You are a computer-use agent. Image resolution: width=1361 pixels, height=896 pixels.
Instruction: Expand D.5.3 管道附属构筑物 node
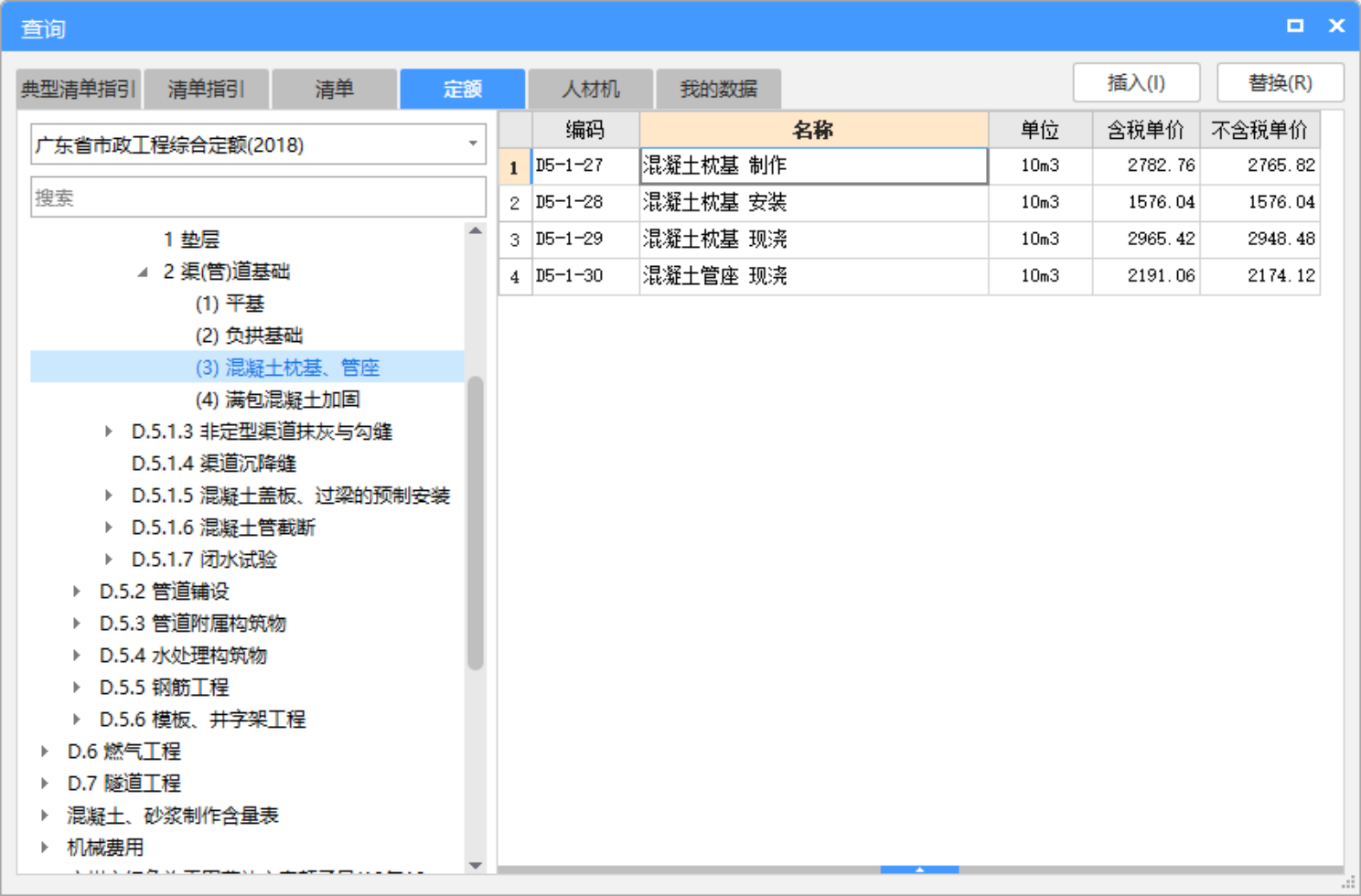(x=77, y=624)
